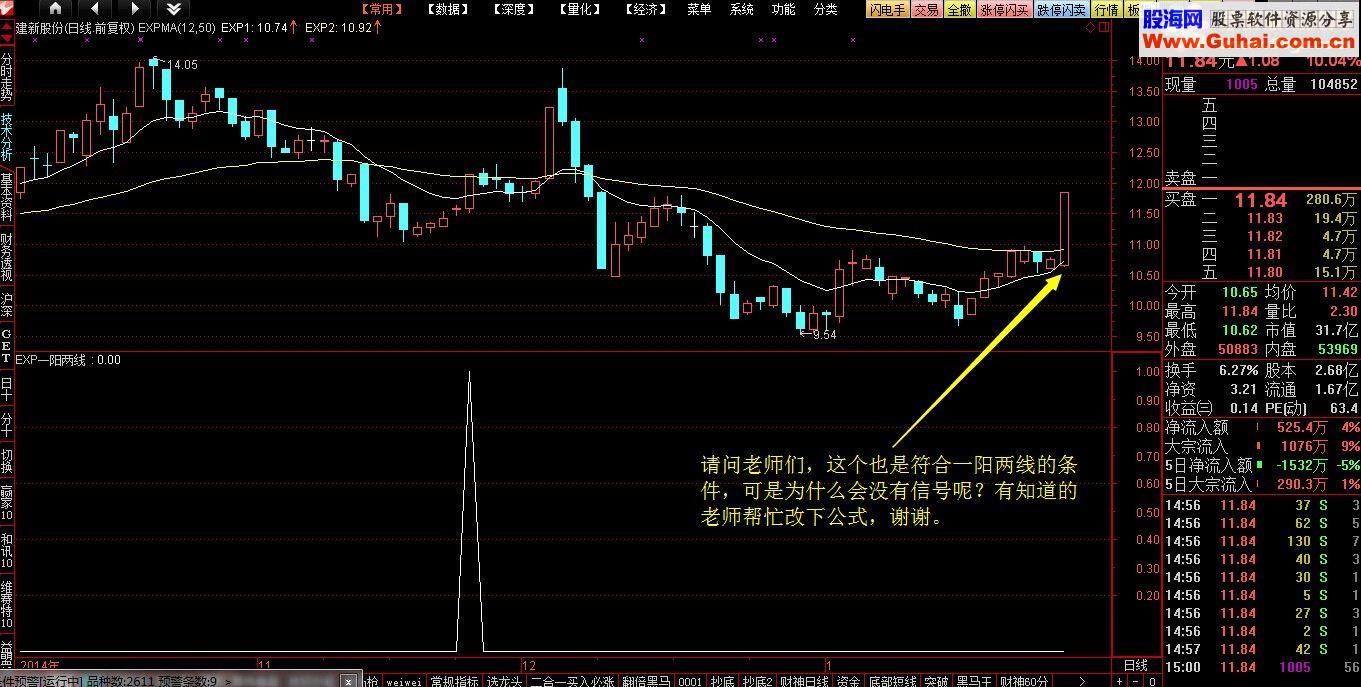The width and height of the screenshot is (1361, 687).
Task: Select the 日十 sidebar tab
Action: (7, 388)
